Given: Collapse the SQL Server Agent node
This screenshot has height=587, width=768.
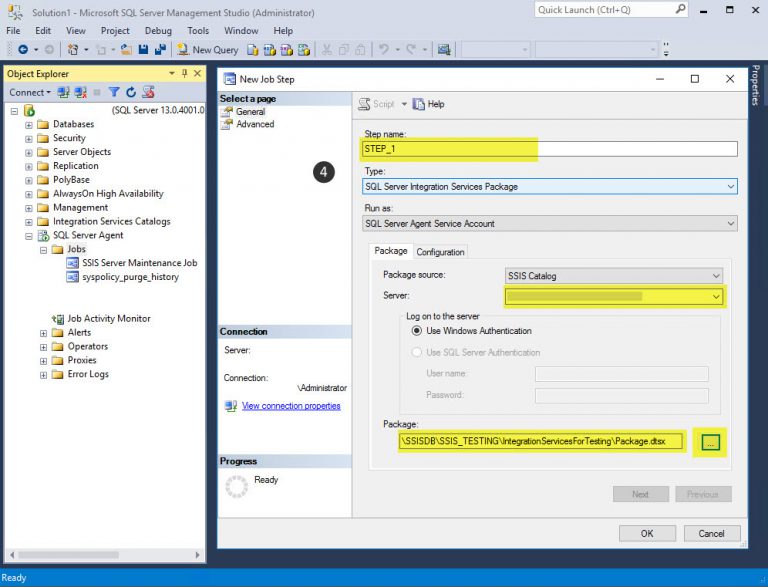Looking at the screenshot, I should click(x=29, y=236).
